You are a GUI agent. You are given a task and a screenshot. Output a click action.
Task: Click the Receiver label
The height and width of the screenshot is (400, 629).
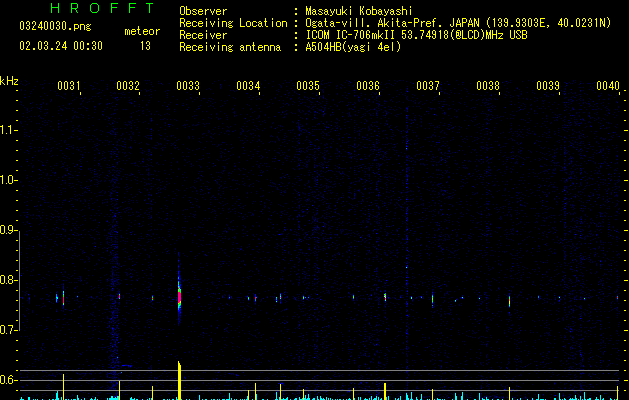[203, 35]
